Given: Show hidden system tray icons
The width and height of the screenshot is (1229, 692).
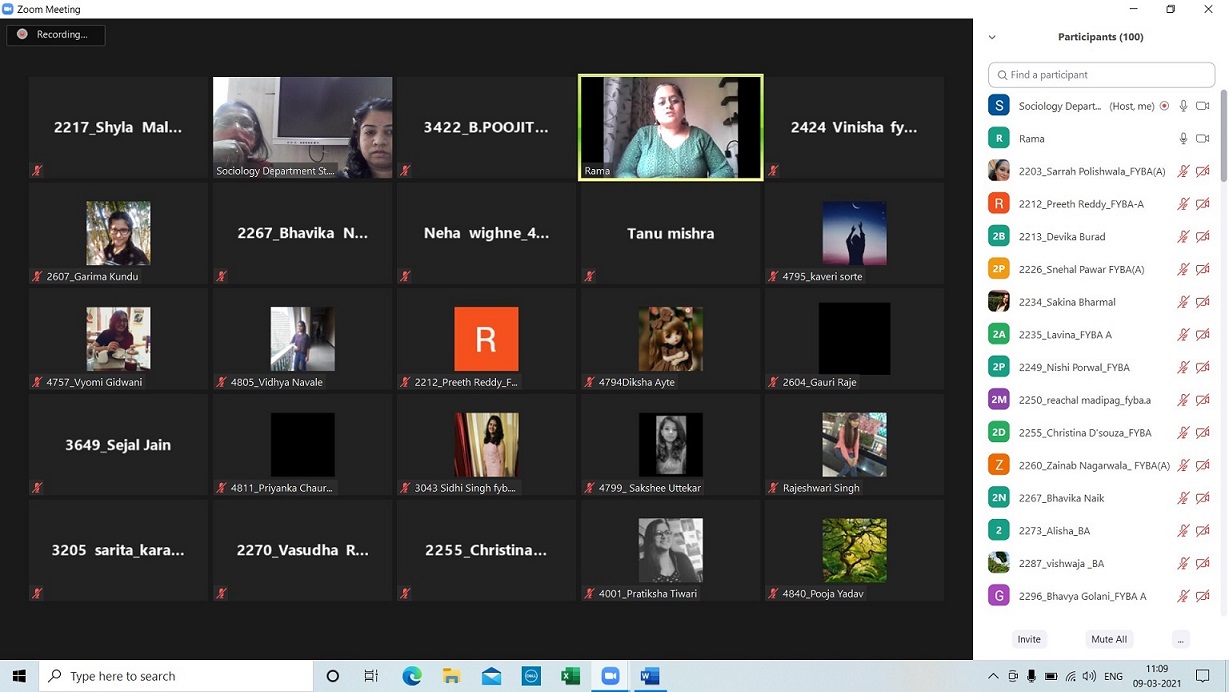Looking at the screenshot, I should (993, 676).
